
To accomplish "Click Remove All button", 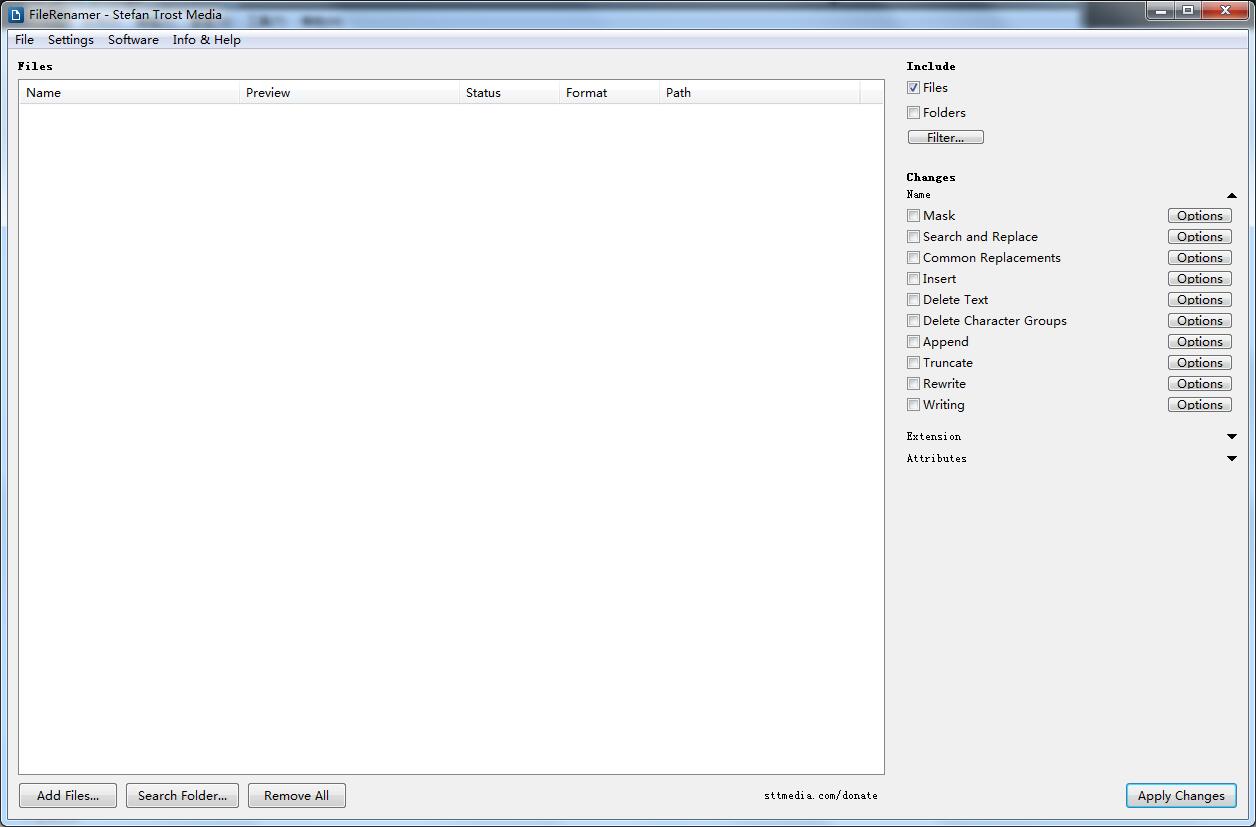I will pyautogui.click(x=296, y=796).
